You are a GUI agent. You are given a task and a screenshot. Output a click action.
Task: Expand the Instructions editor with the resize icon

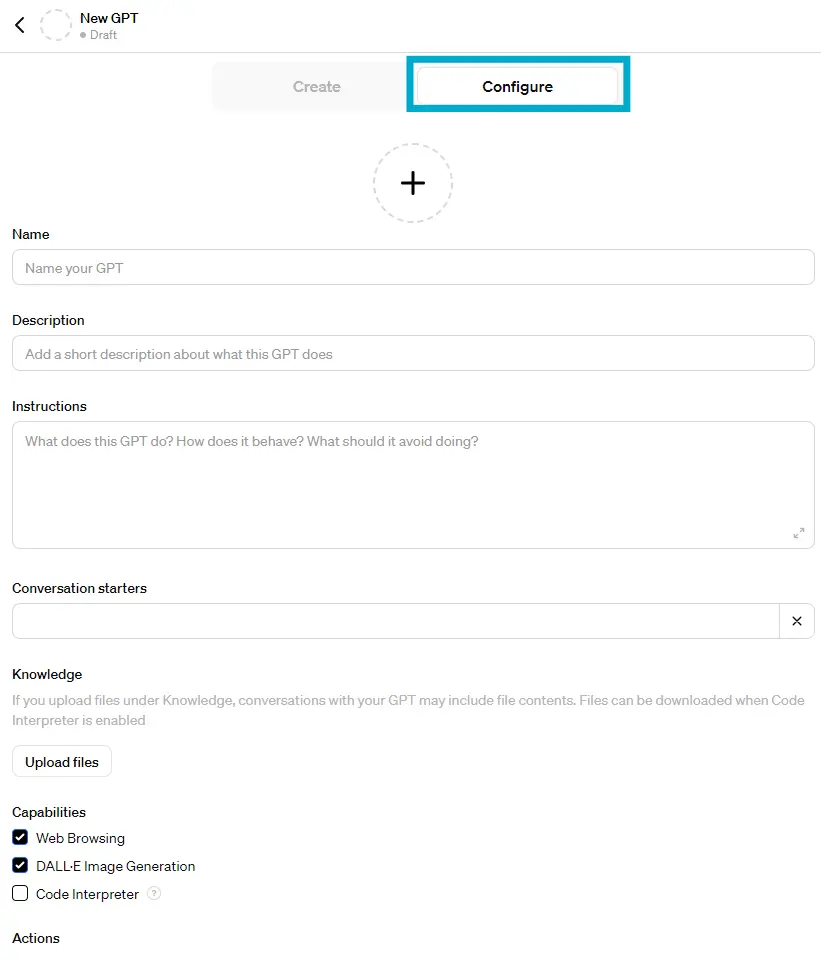pos(798,533)
